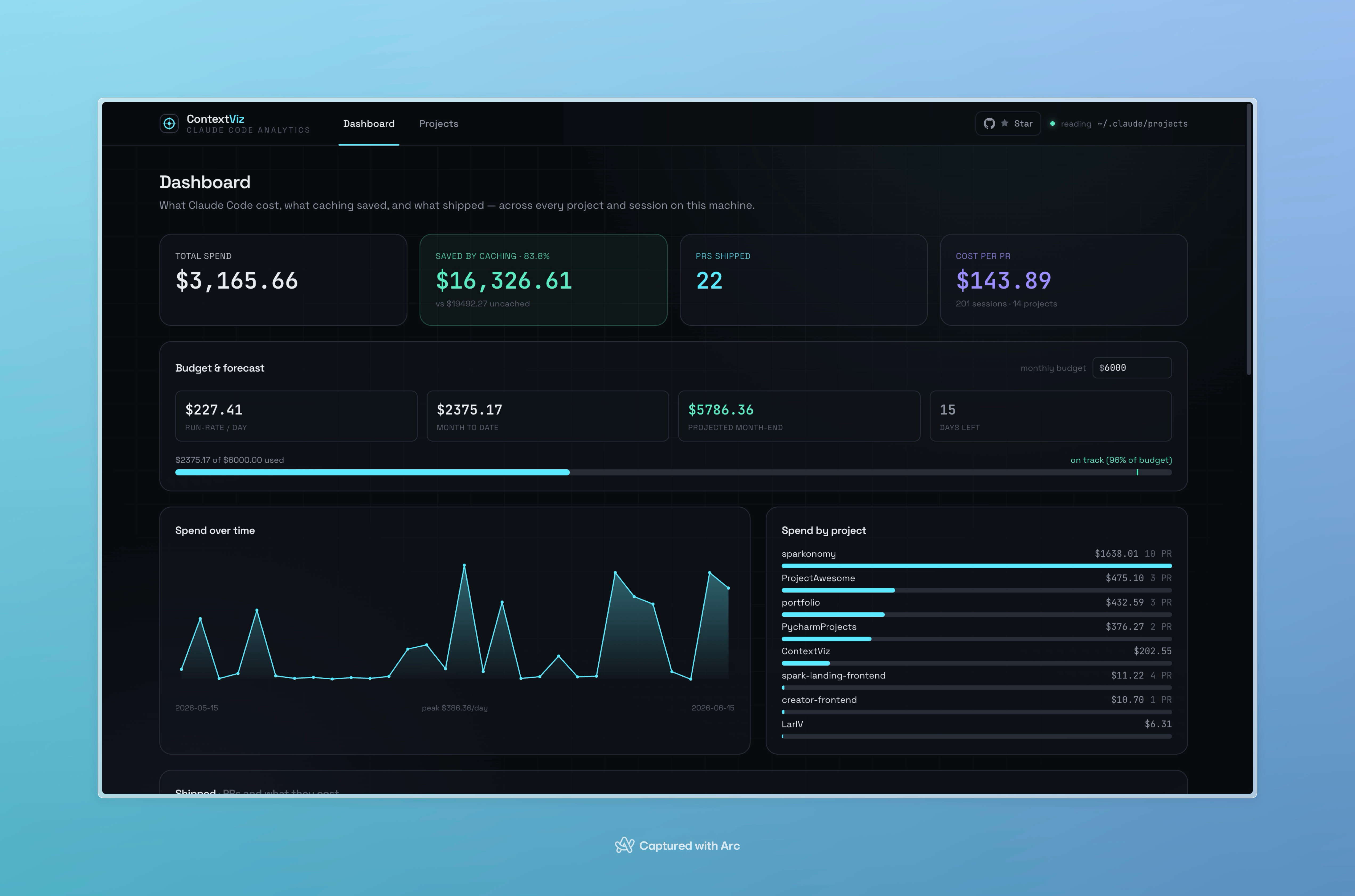Click the $227.41 run-rate per day card
This screenshot has width=1355, height=896.
click(x=296, y=416)
